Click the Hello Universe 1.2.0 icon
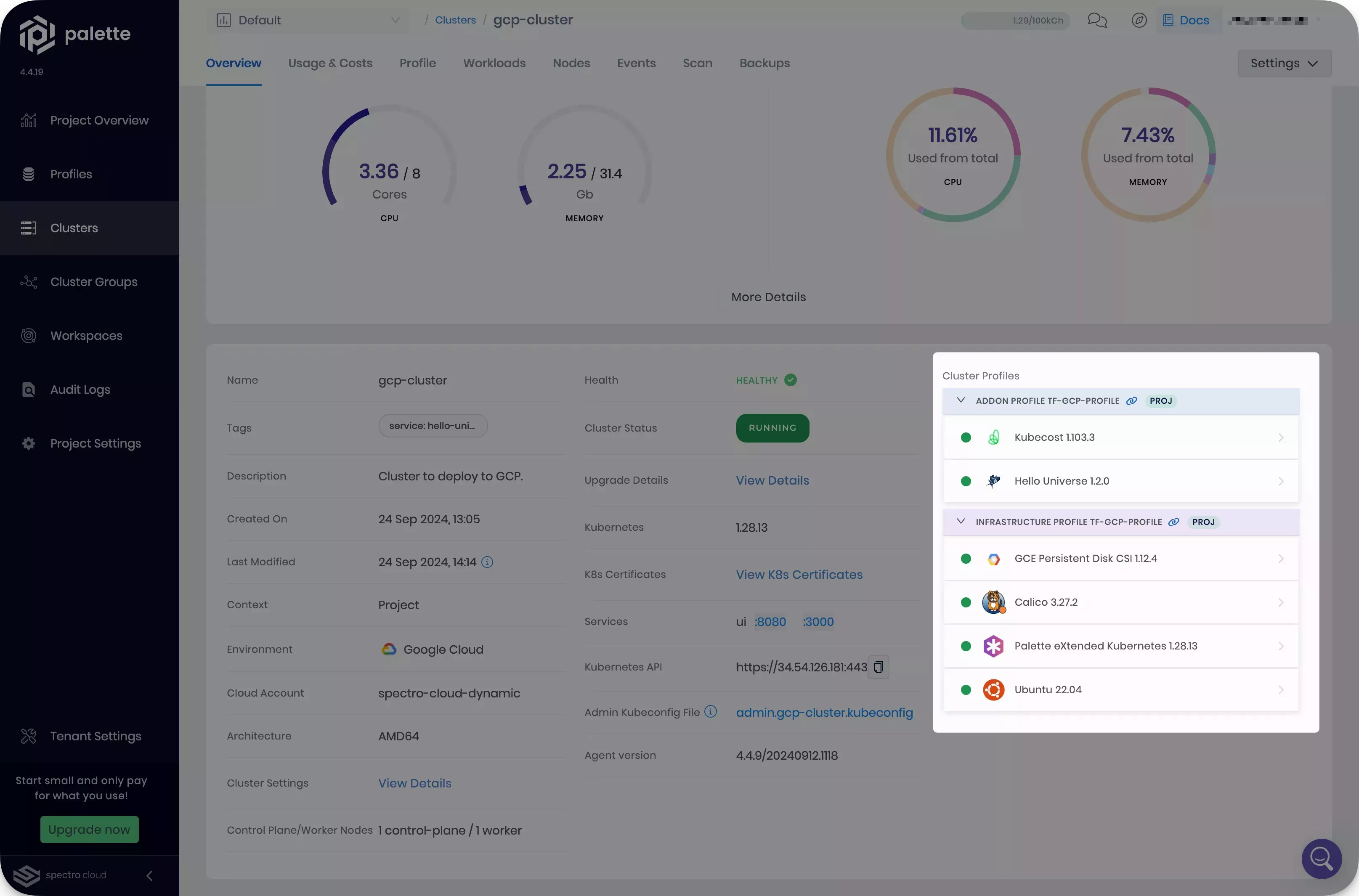The image size is (1359, 896). pos(993,481)
